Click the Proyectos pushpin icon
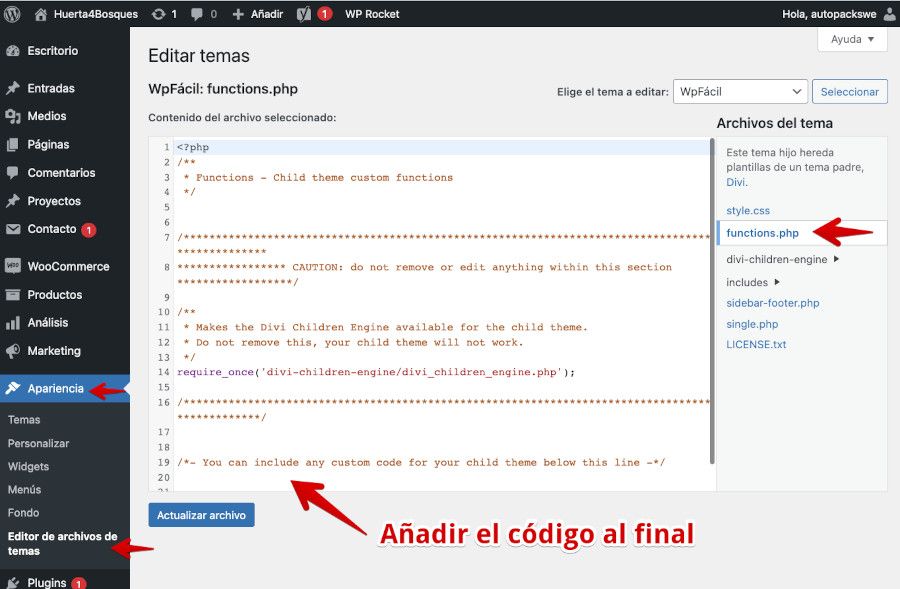900x589 pixels. click(13, 201)
